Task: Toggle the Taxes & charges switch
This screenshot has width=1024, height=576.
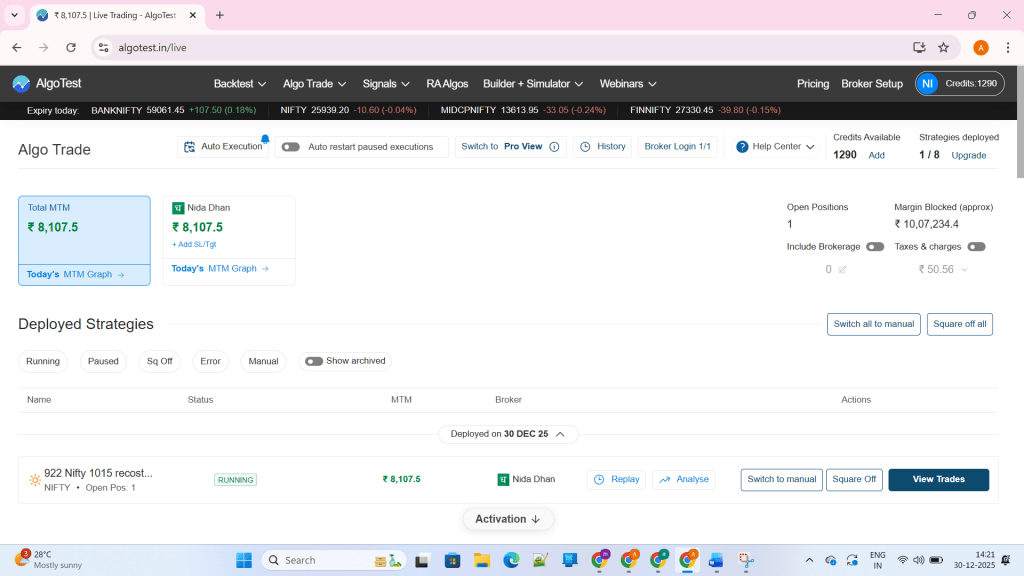Action: tap(976, 247)
